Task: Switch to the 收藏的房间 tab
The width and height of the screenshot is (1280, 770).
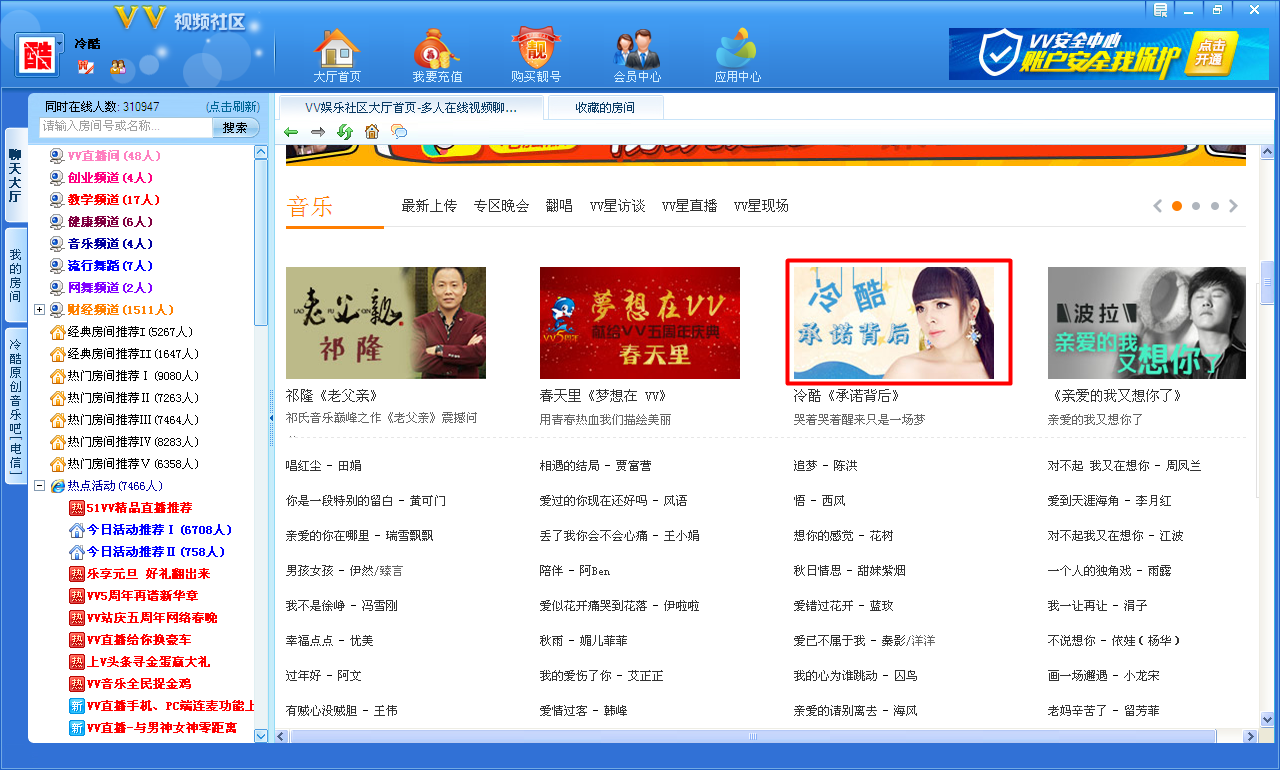Action: coord(604,108)
